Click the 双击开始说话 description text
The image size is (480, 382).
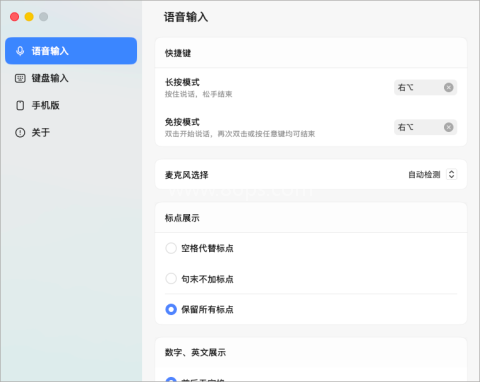(240, 134)
